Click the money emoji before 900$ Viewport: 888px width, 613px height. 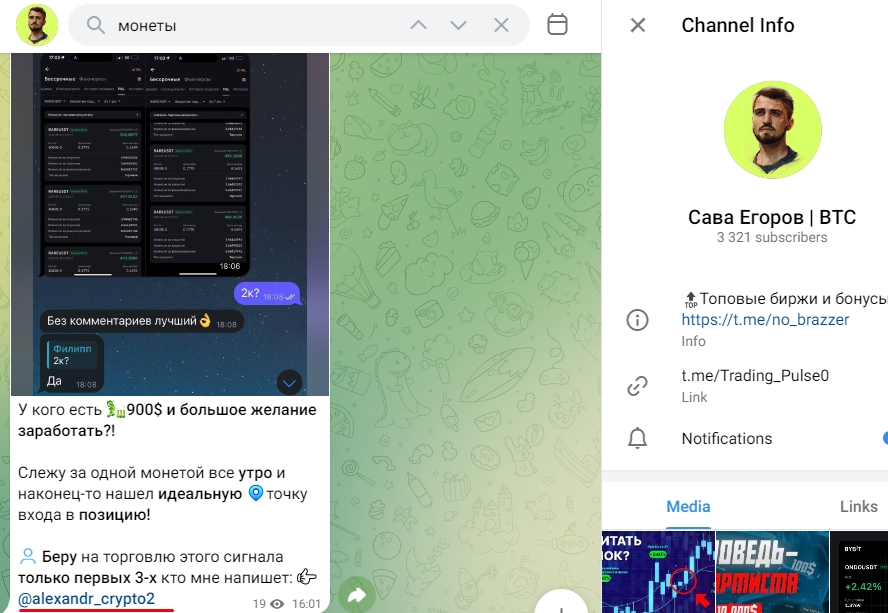click(115, 410)
